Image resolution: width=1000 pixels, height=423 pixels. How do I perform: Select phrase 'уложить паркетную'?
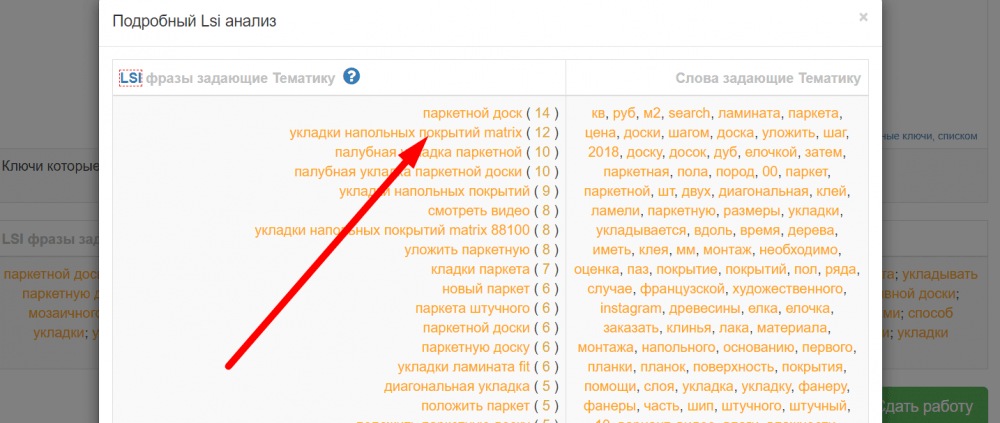click(467, 249)
